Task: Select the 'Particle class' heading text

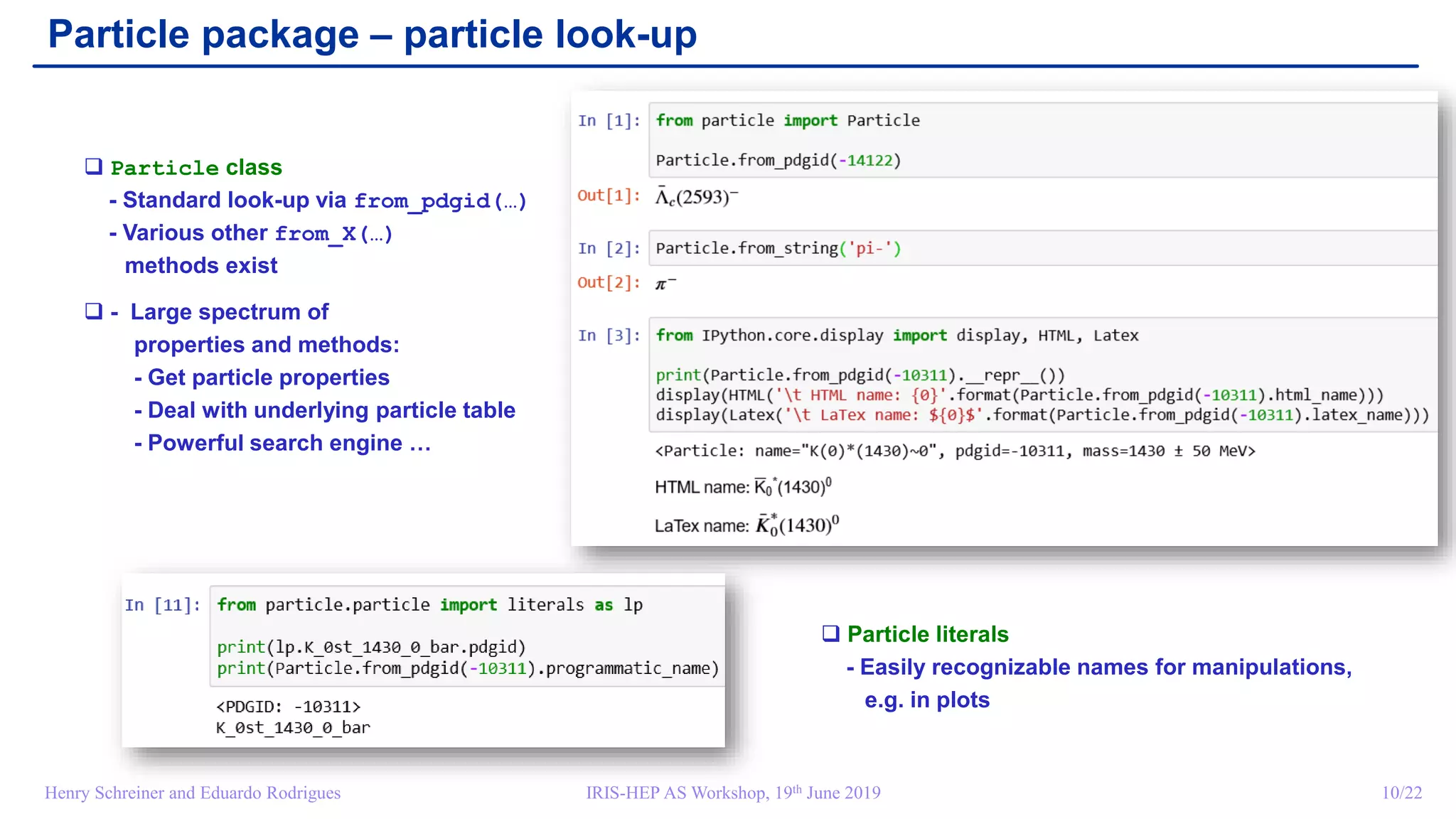Action: point(196,168)
